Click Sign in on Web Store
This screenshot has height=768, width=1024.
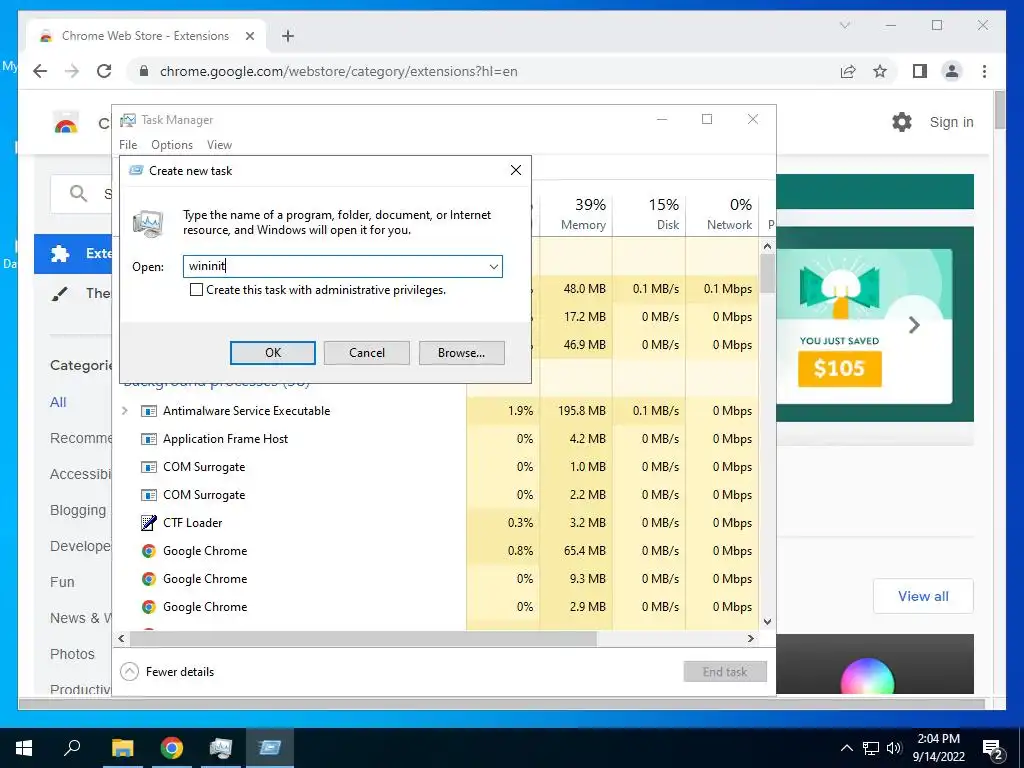point(951,122)
